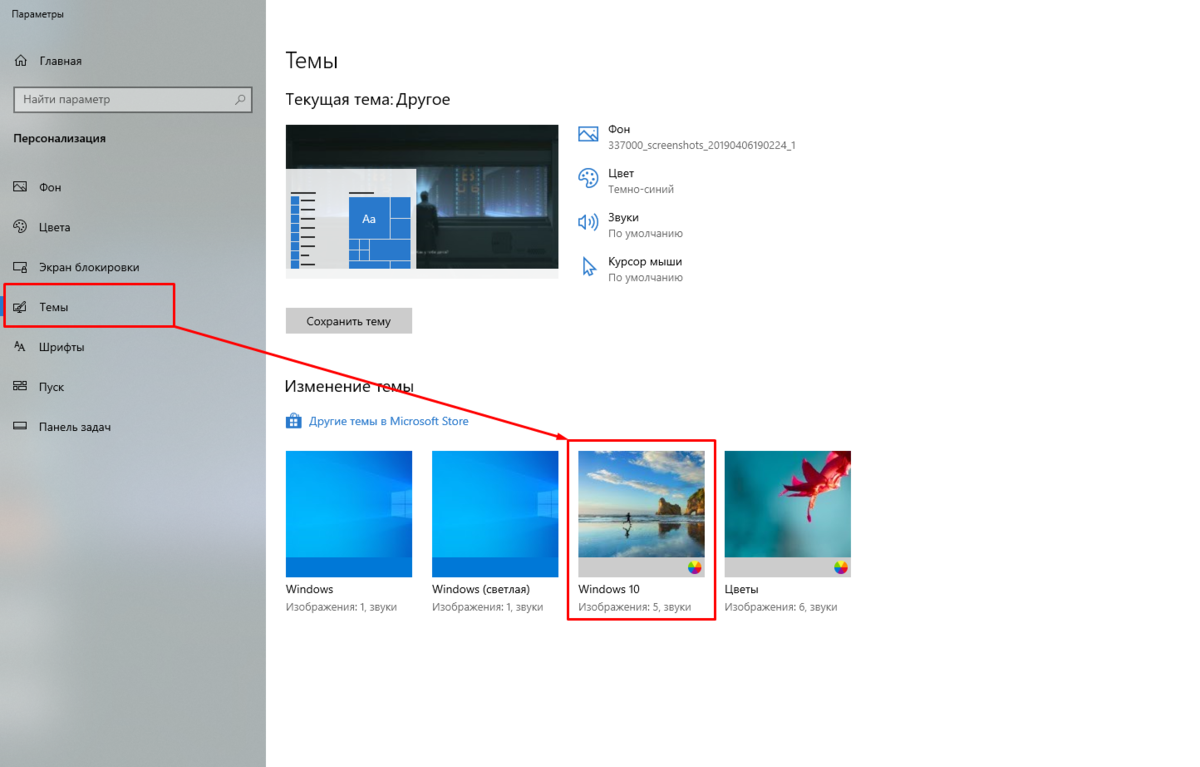The image size is (1200, 767).
Task: Click the palette icon beside Цвет setting
Action: pos(588,178)
